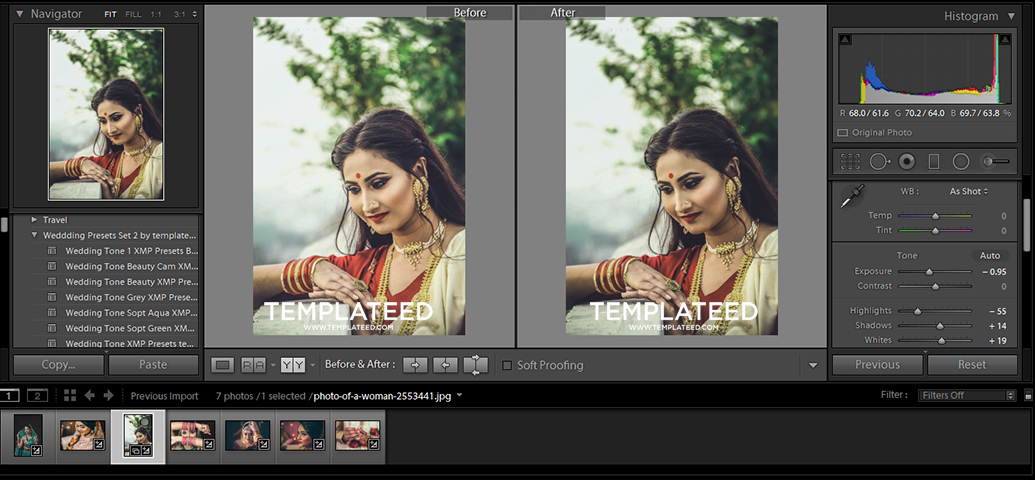Collapse the Navigator panel
This screenshot has width=1035, height=480.
pyautogui.click(x=20, y=14)
